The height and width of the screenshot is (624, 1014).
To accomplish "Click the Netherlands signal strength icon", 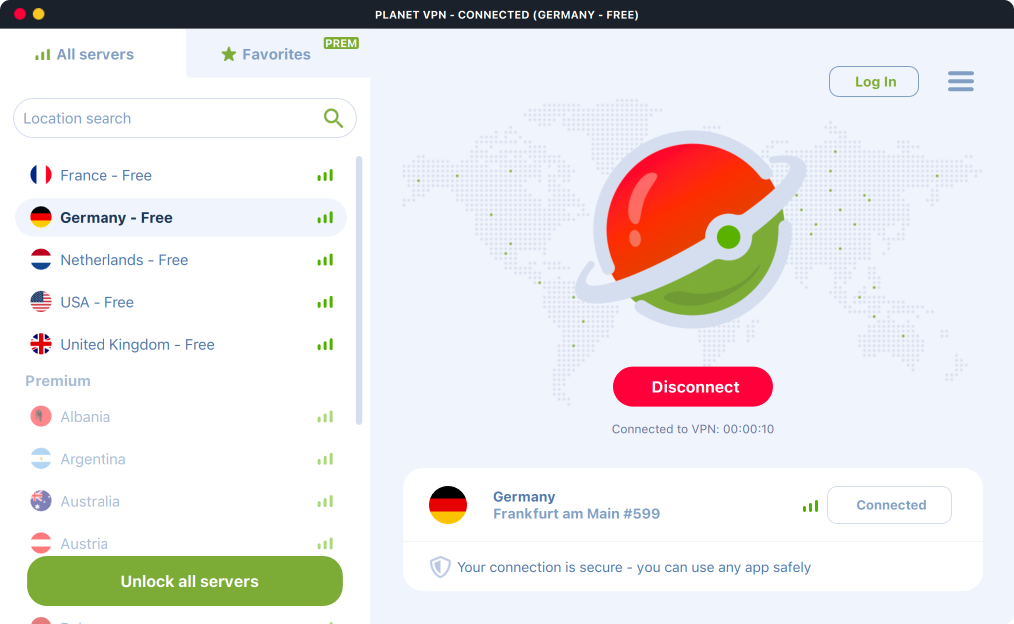I will point(325,260).
